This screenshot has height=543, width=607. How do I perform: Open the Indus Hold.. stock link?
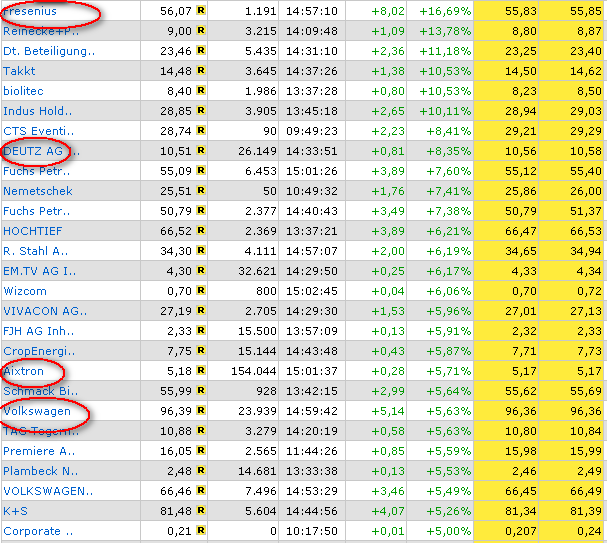click(38, 111)
